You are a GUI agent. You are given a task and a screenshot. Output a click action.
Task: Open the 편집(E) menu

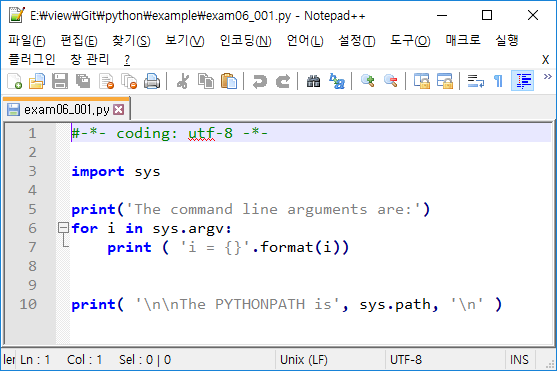click(79, 41)
